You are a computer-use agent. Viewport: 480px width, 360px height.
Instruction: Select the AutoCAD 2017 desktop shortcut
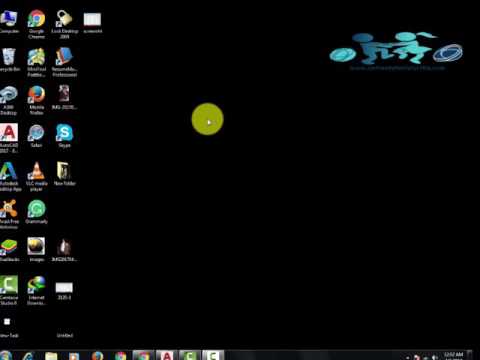pyautogui.click(x=9, y=138)
